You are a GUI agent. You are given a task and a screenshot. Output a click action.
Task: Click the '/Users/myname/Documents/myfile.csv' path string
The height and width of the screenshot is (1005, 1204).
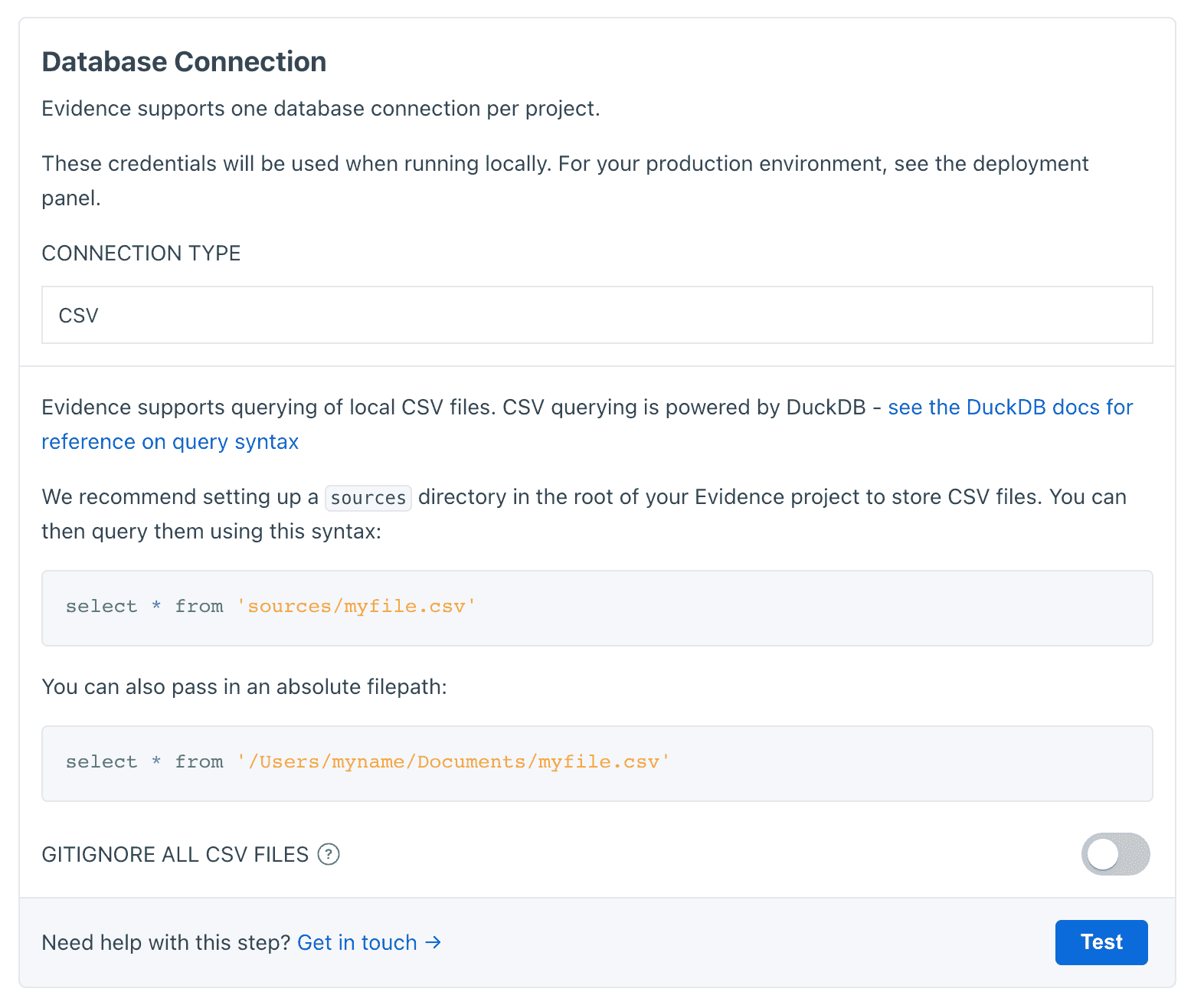(x=453, y=762)
